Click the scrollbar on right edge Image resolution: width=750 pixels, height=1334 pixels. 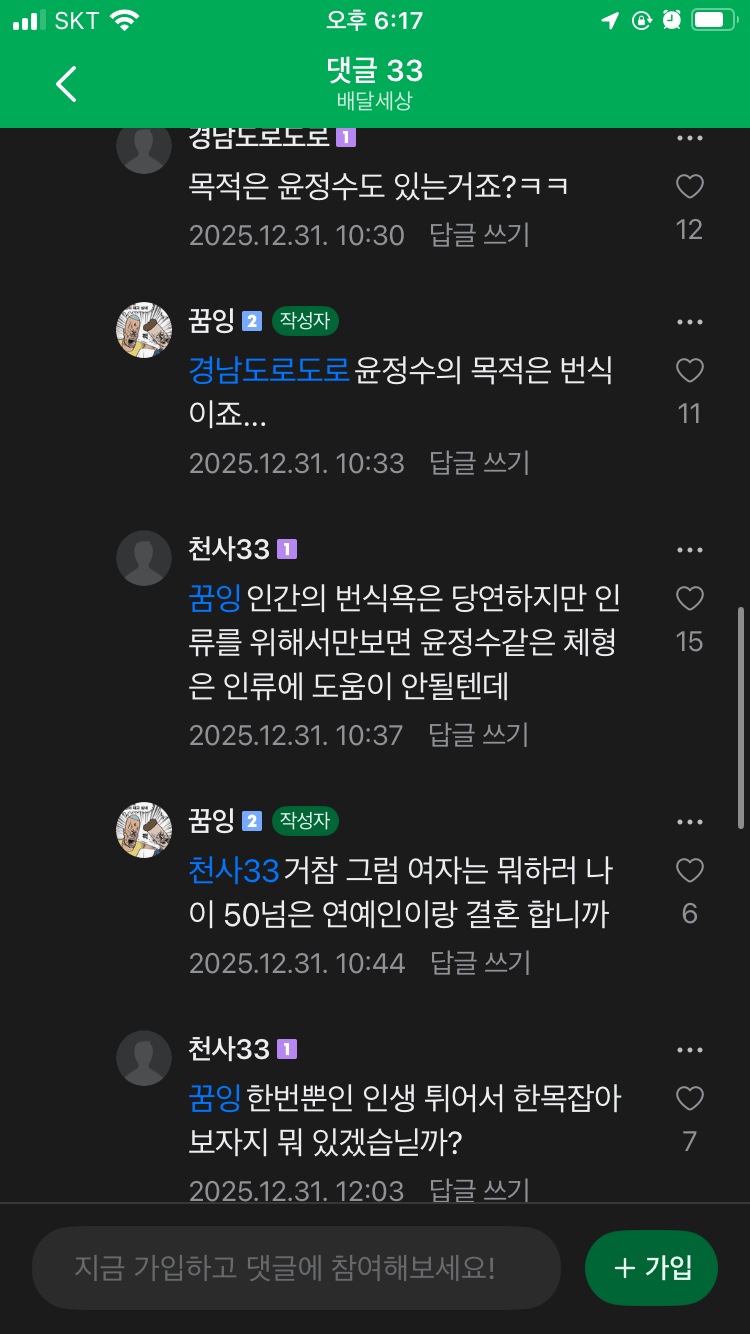click(x=740, y=716)
